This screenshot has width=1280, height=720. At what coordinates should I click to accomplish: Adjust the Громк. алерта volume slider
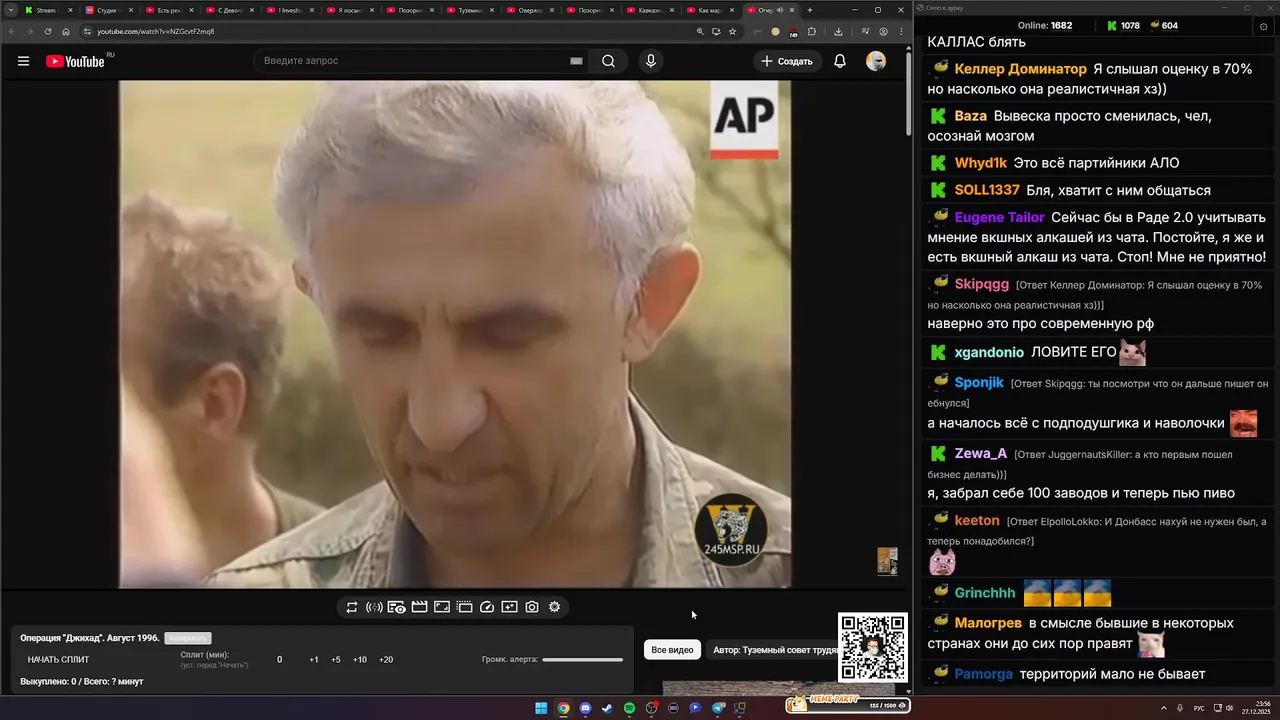583,660
